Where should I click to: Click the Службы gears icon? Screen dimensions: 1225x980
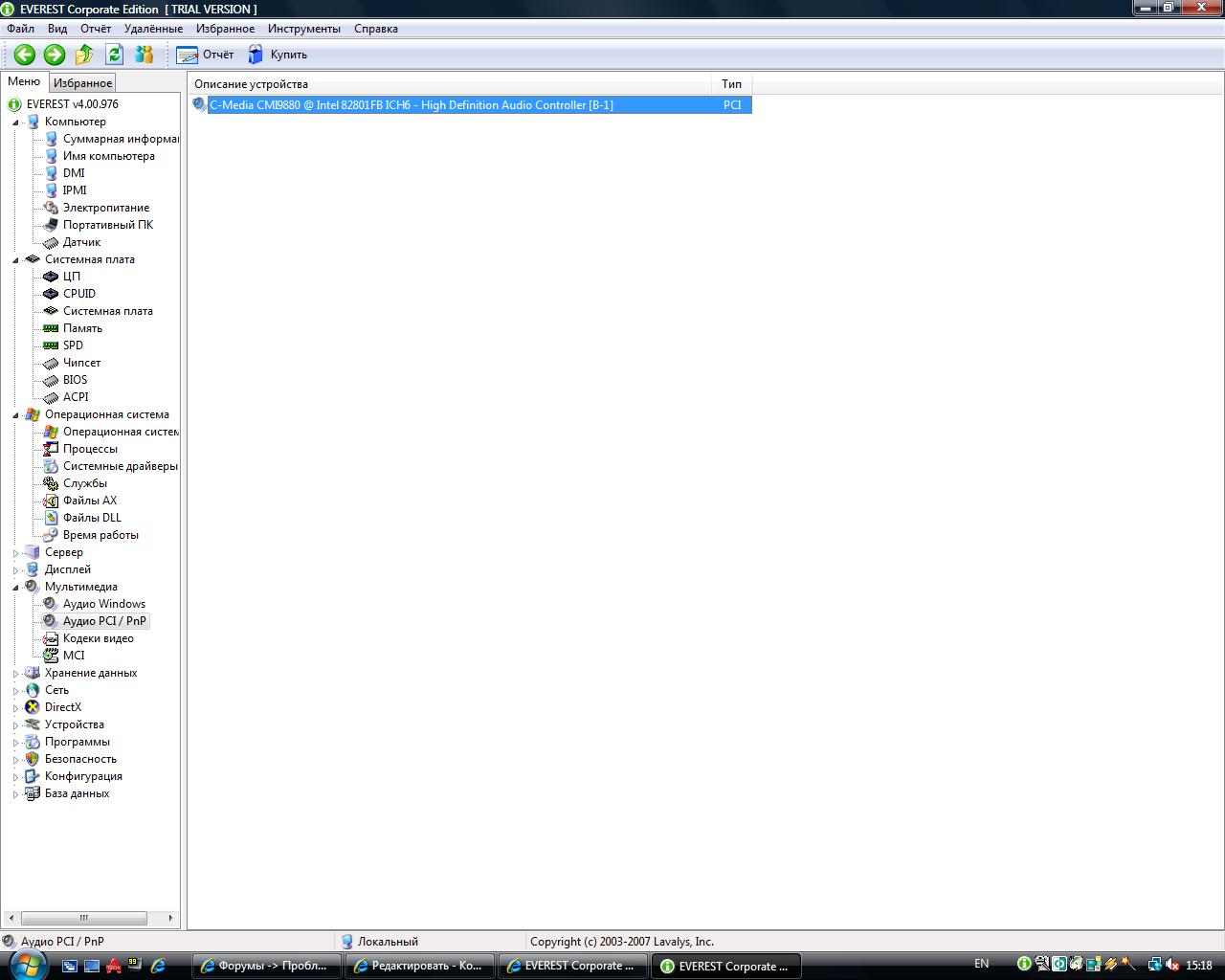[x=52, y=483]
